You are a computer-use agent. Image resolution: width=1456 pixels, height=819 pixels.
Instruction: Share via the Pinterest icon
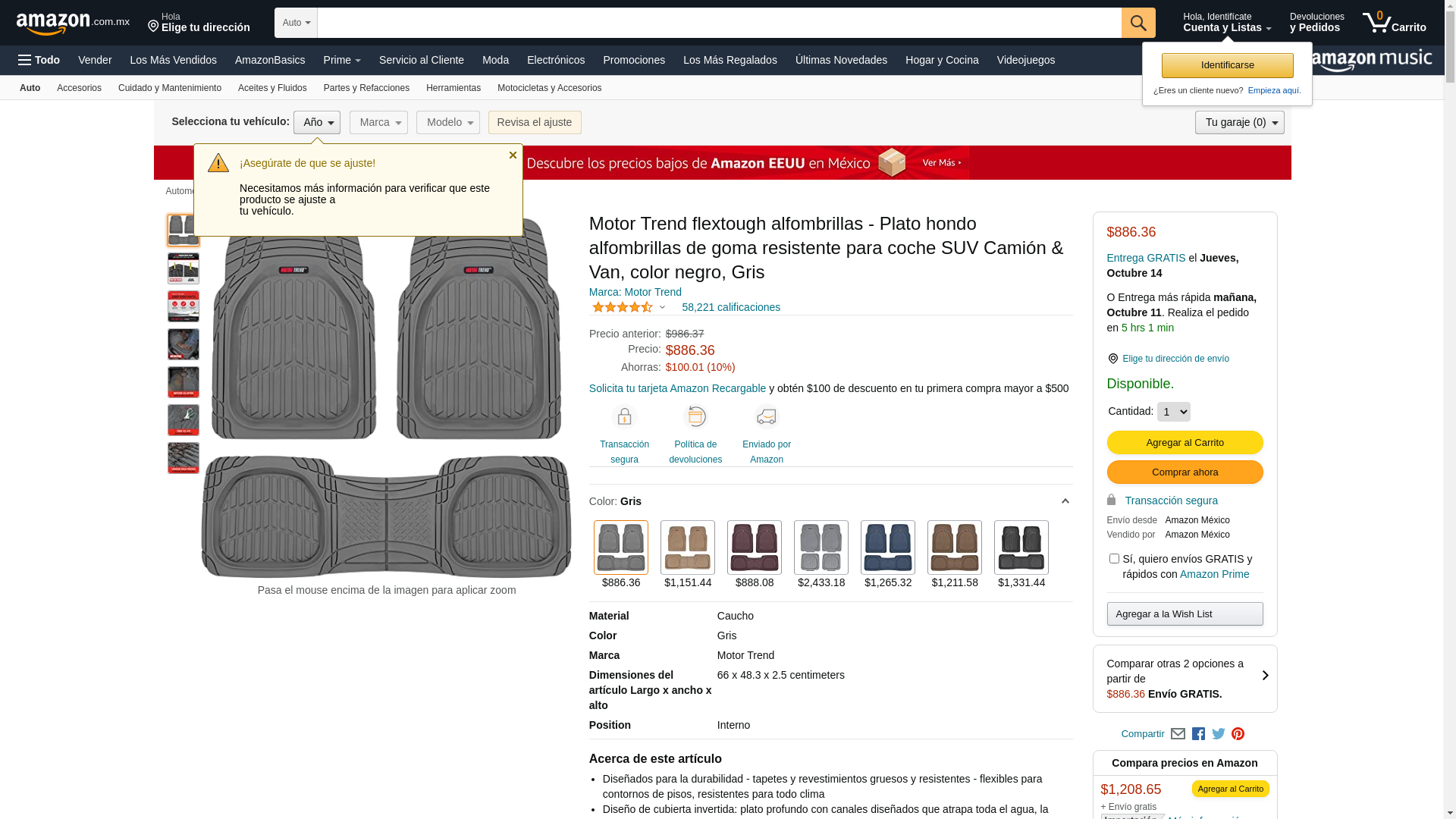(x=1238, y=734)
